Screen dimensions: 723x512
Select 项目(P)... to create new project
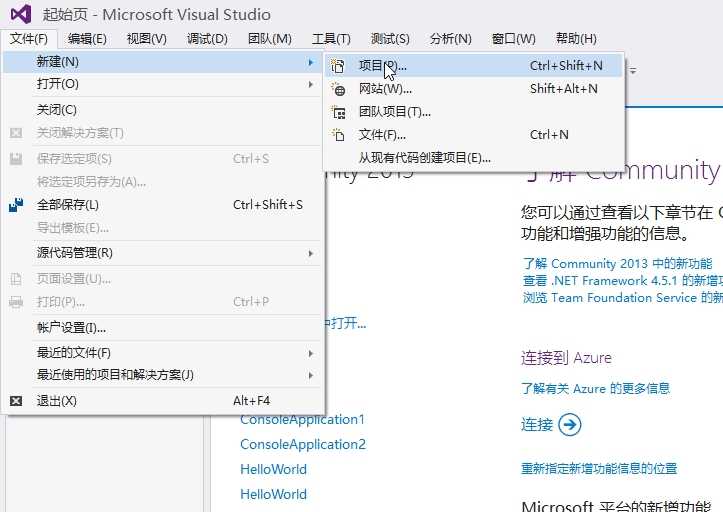click(474, 66)
